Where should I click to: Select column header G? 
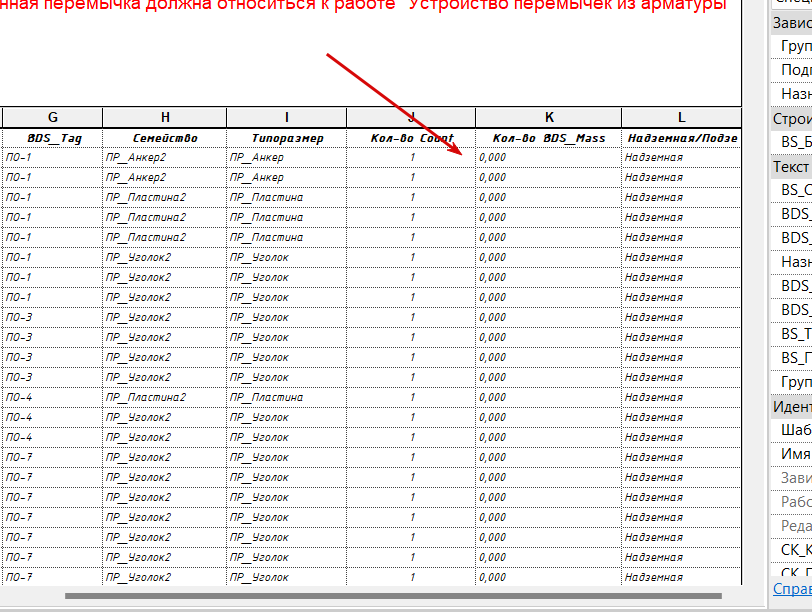tap(52, 118)
